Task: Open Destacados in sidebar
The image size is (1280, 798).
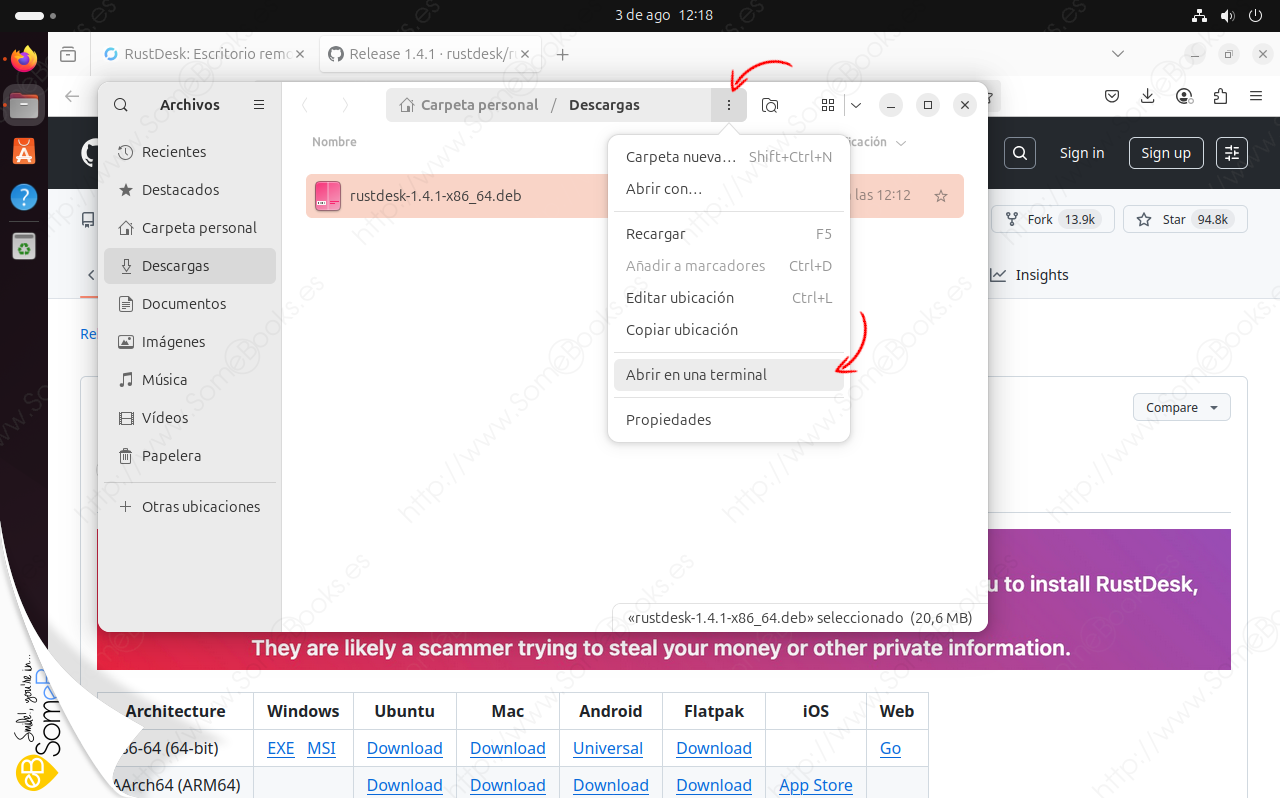Action: [x=190, y=190]
